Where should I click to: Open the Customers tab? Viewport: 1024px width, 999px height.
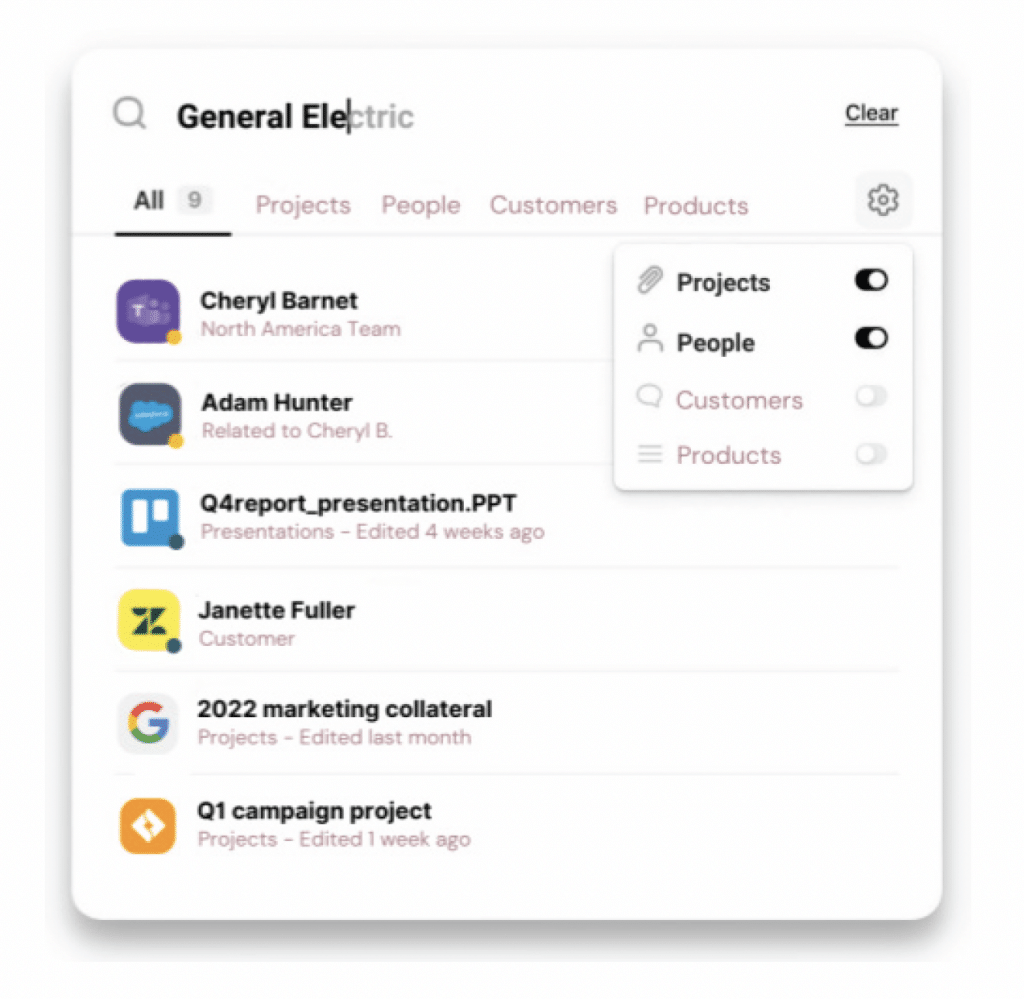553,205
